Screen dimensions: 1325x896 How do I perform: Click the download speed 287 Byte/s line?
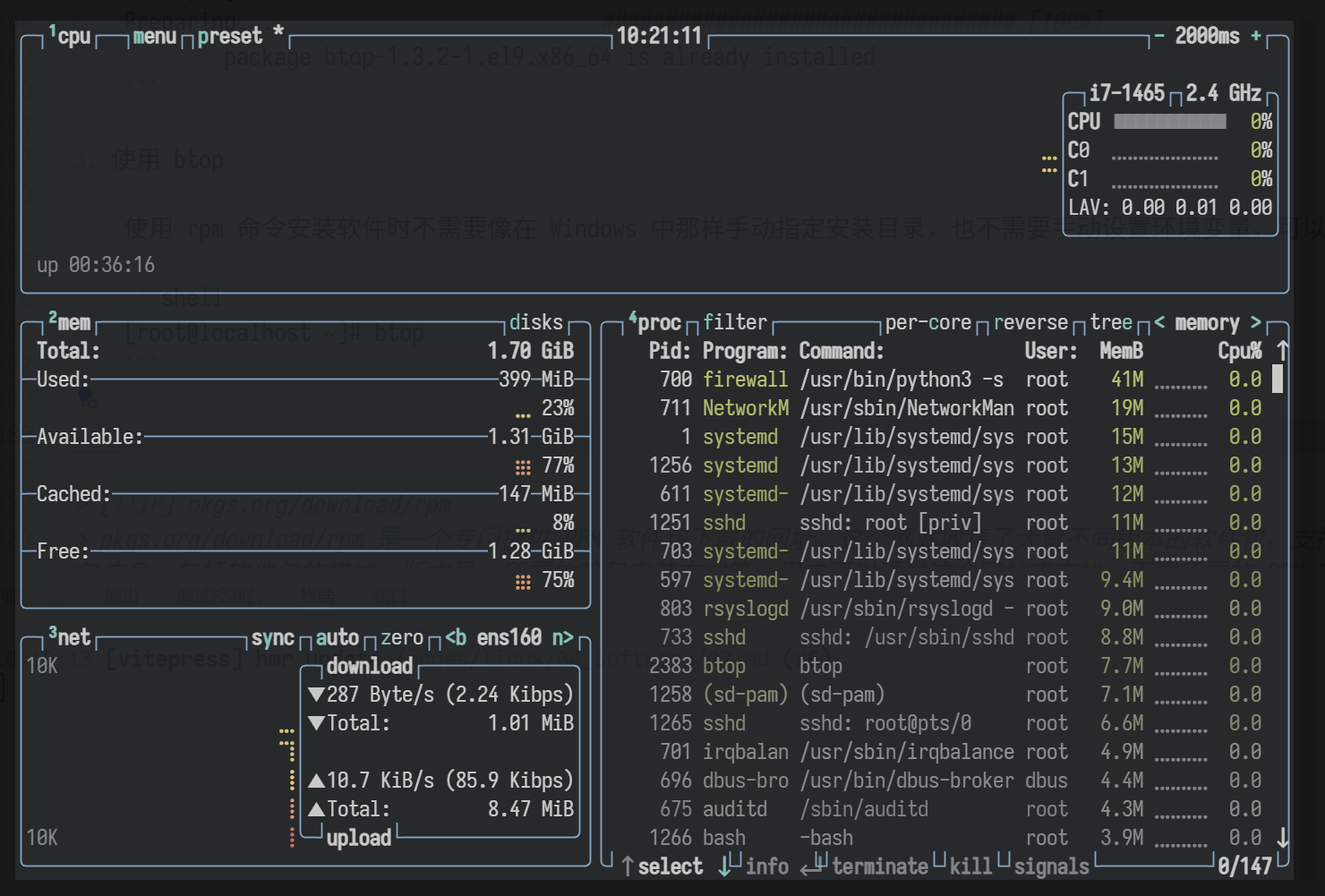click(x=440, y=695)
